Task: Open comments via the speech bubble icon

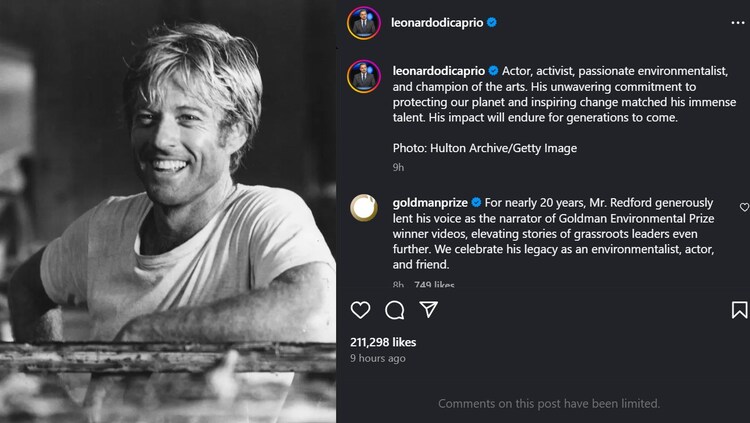Action: 394,310
